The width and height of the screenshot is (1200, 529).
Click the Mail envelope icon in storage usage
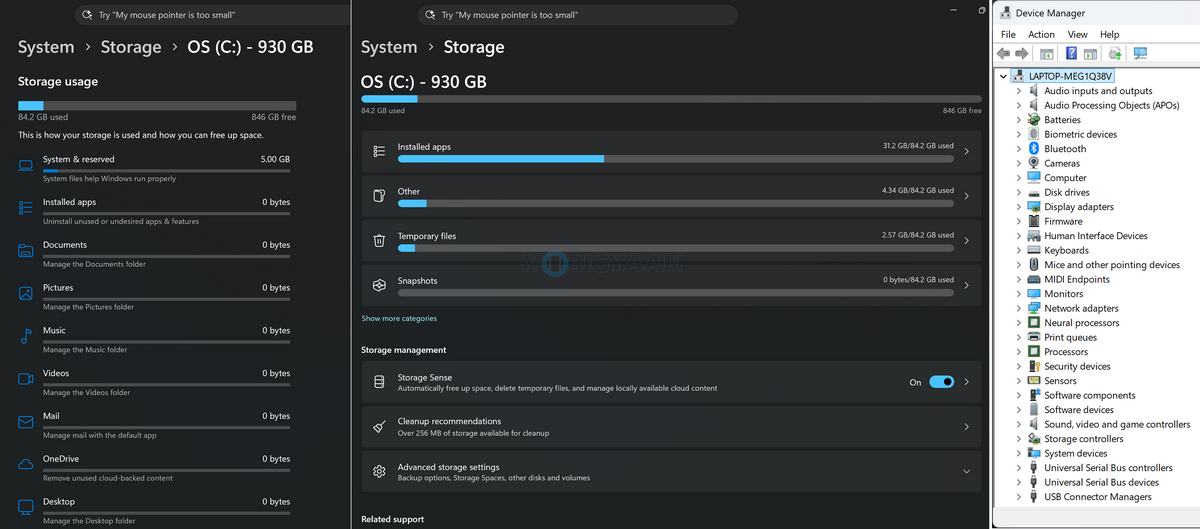tap(26, 422)
